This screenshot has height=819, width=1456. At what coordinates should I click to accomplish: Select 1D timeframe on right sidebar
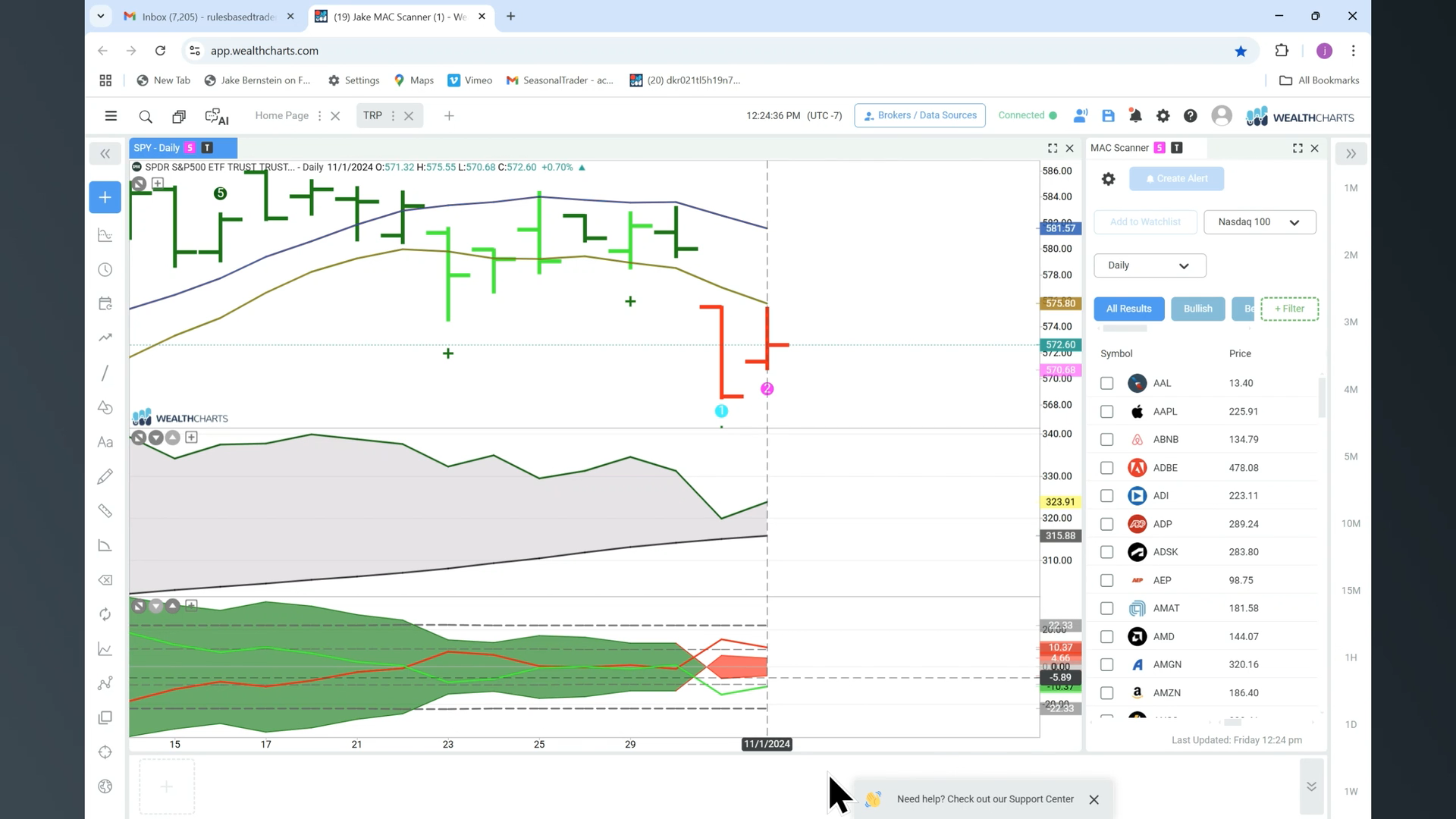pos(1351,724)
